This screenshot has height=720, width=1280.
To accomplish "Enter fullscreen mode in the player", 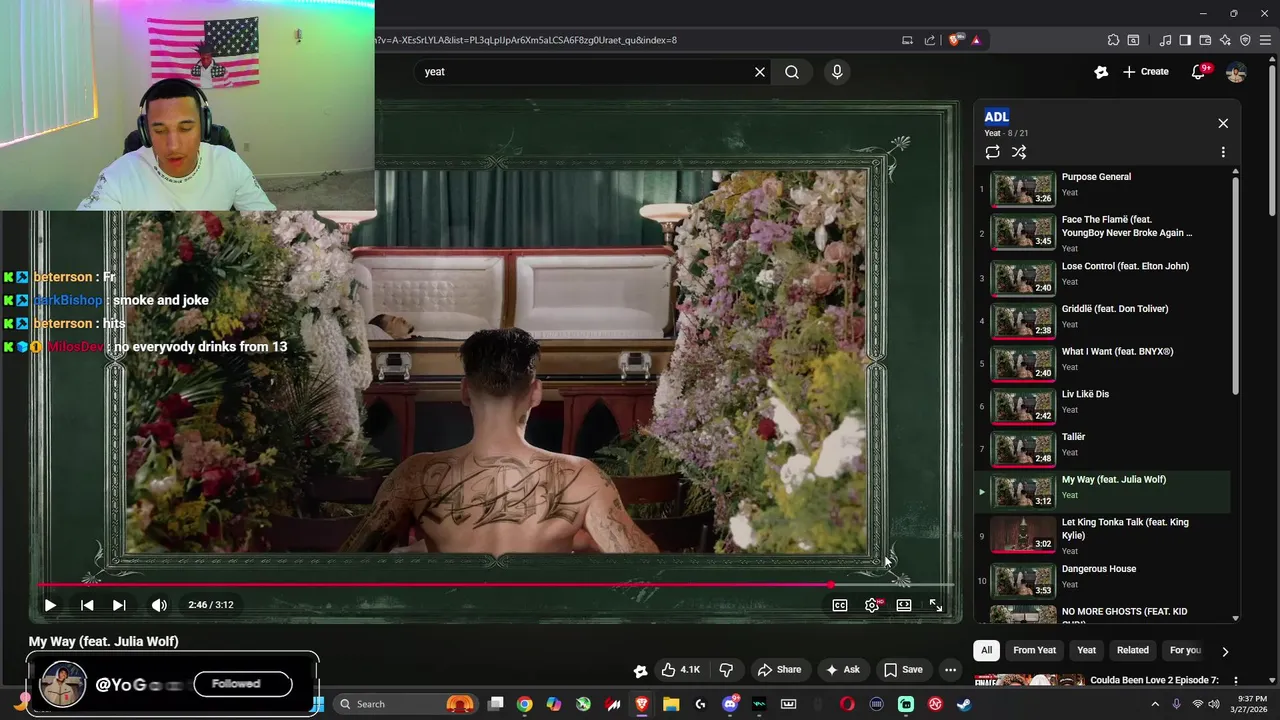I will [936, 605].
